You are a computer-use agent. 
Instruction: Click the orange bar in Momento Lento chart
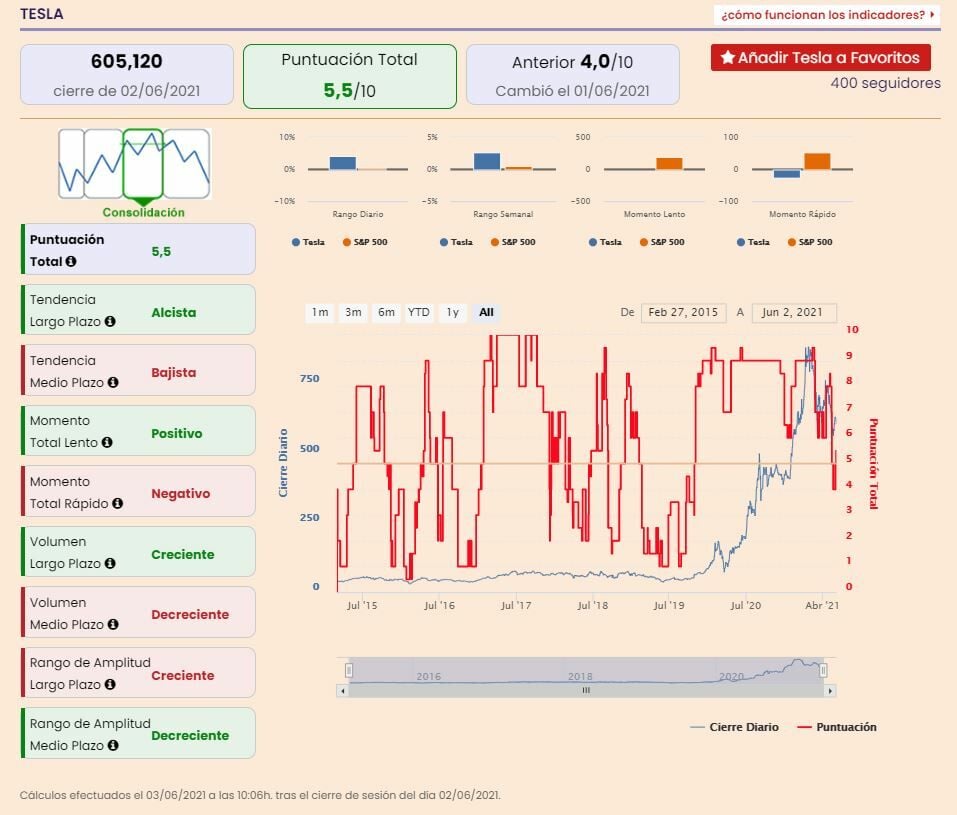[x=669, y=164]
